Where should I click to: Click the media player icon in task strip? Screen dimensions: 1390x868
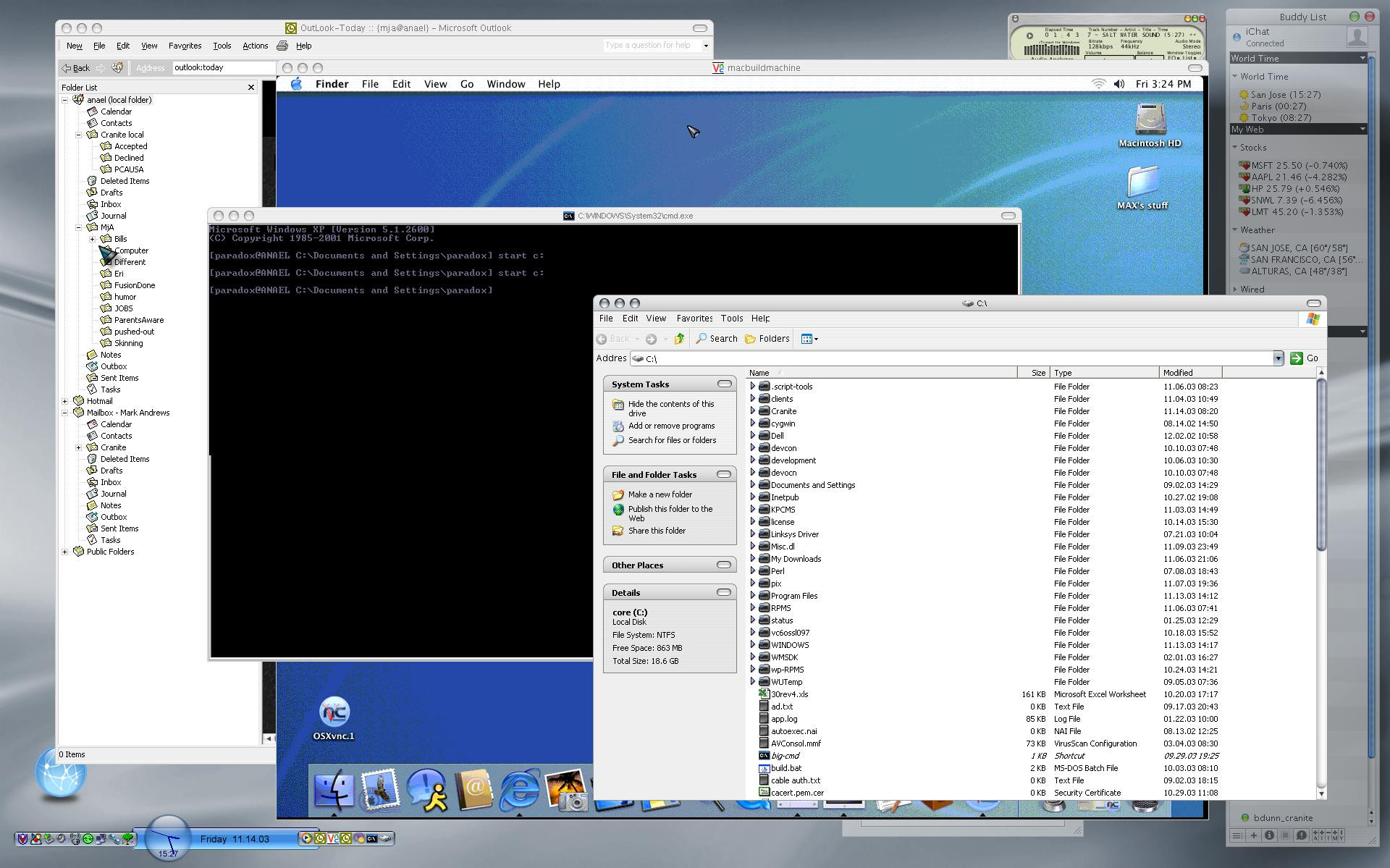click(307, 838)
